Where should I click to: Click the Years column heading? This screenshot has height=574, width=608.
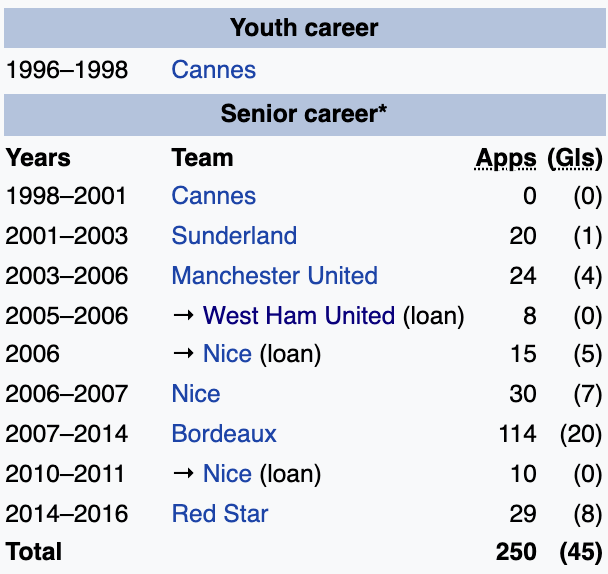click(x=38, y=158)
